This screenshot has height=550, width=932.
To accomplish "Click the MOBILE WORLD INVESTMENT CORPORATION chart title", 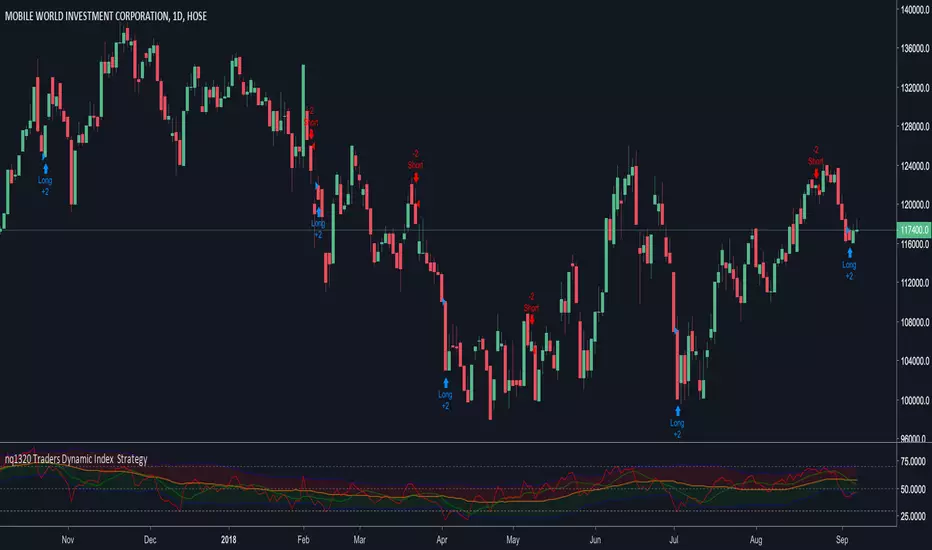I will pos(106,16).
